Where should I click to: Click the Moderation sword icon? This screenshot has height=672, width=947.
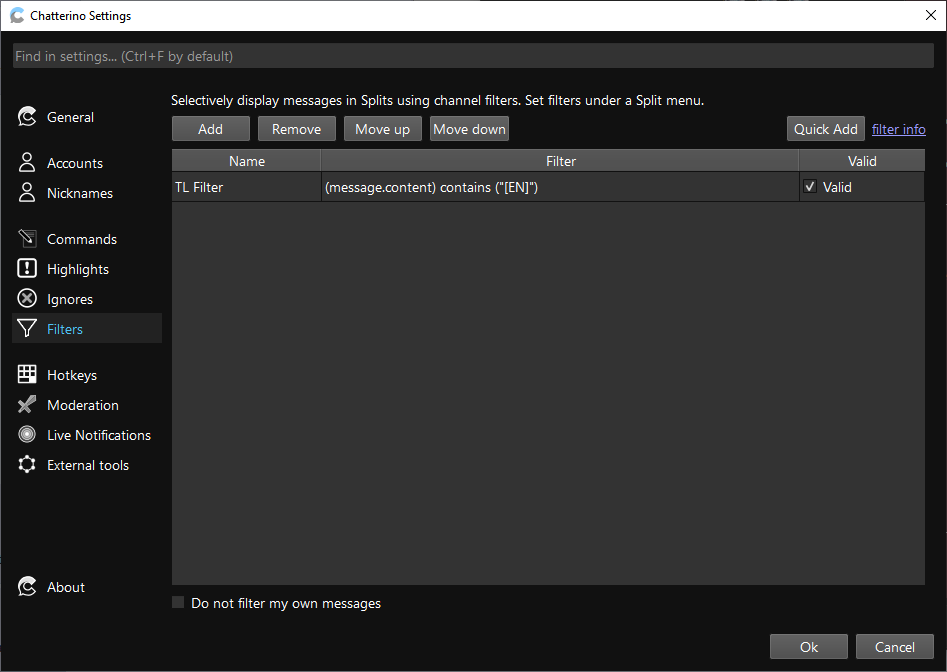point(27,405)
